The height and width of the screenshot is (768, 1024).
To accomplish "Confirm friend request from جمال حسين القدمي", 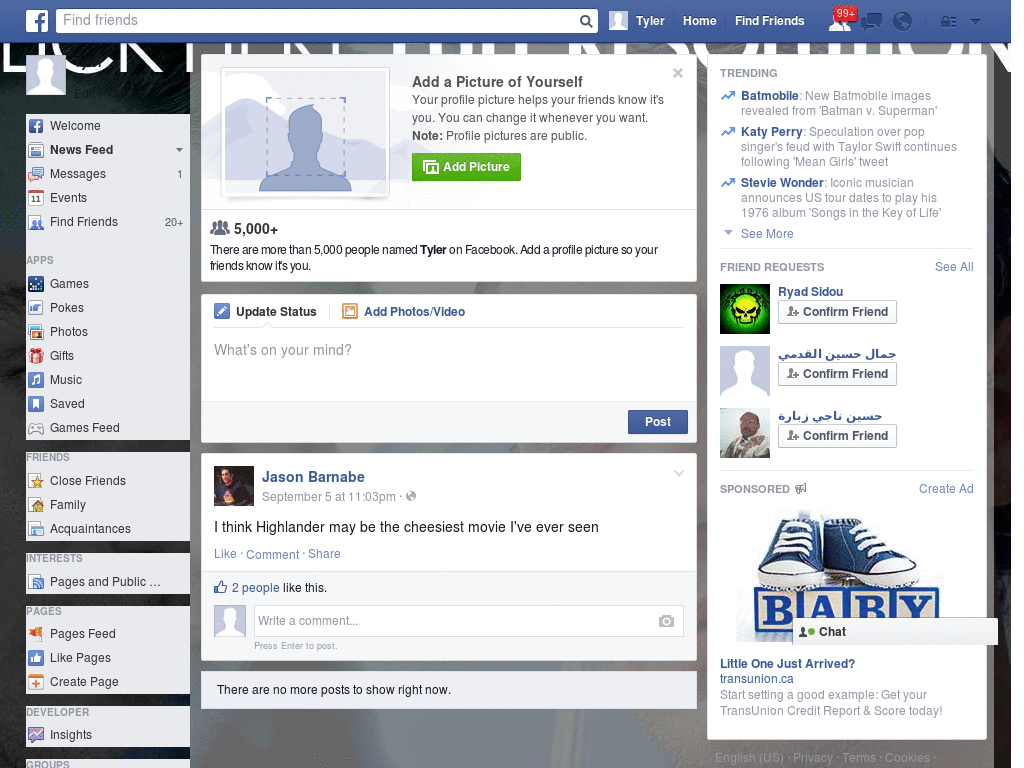I will [837, 374].
